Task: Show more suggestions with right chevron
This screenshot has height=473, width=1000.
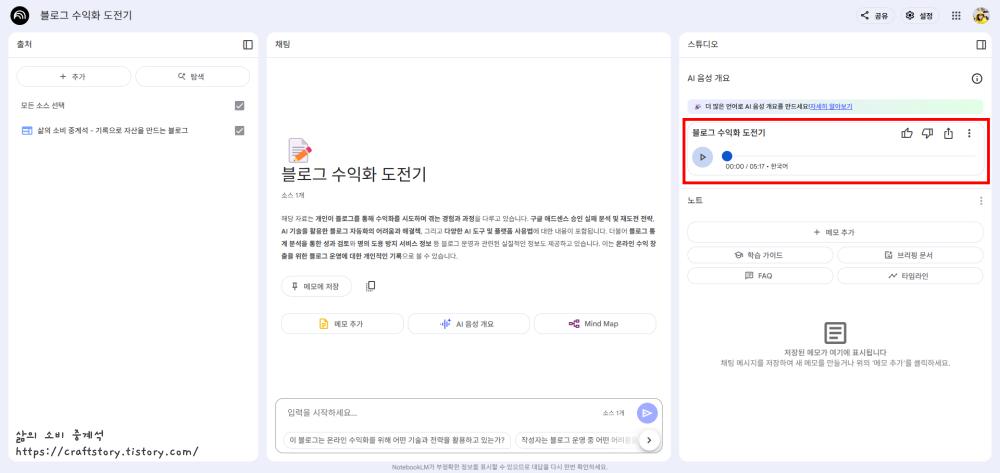Action: [649, 440]
